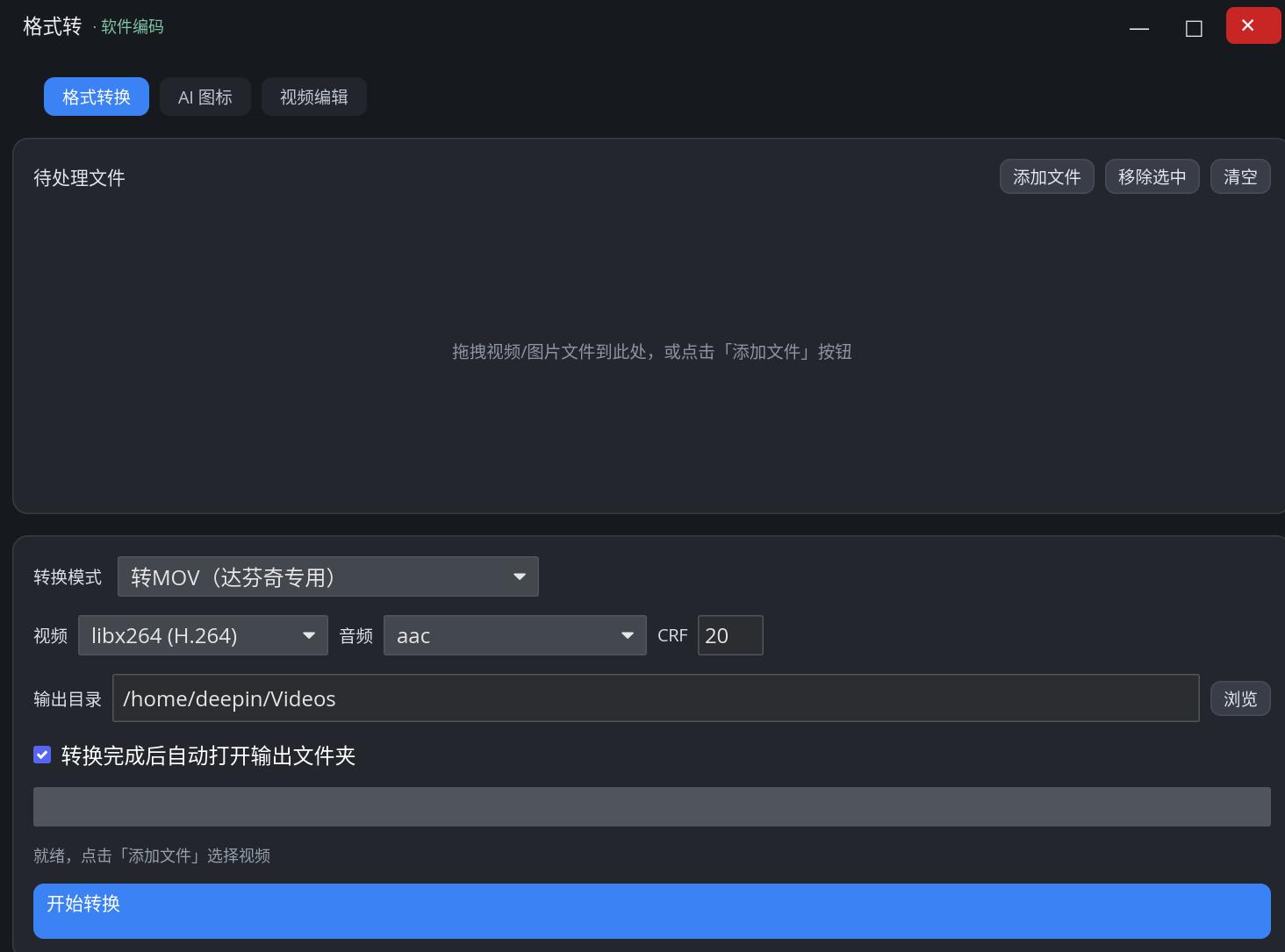Click the 移除选中 button
Screen dimensions: 1285x952
[1152, 176]
